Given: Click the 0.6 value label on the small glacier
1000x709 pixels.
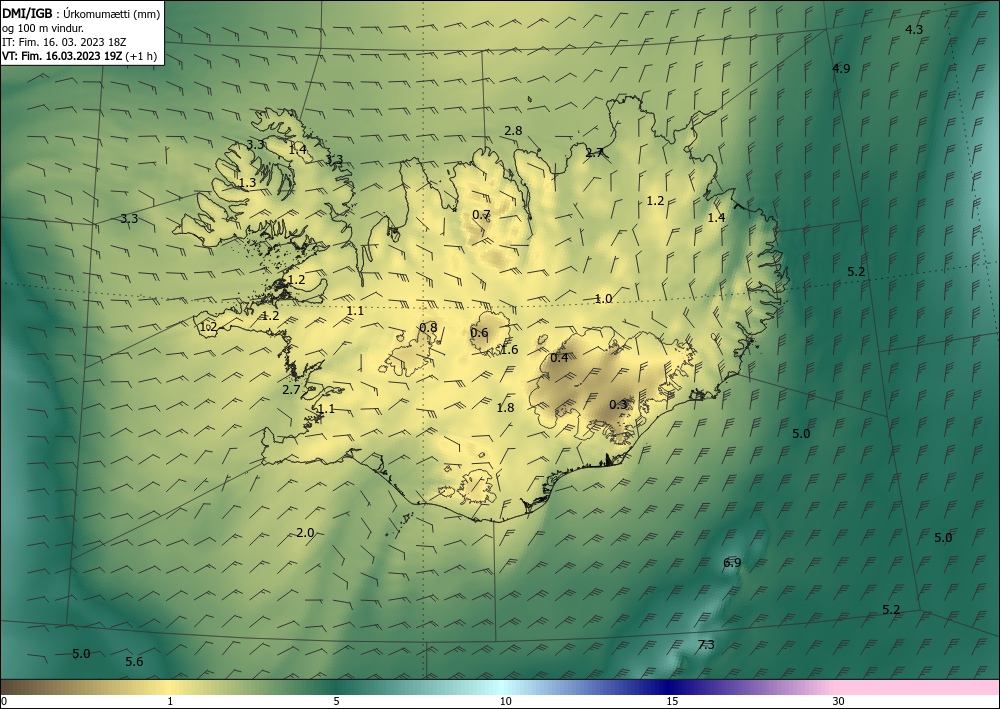Looking at the screenshot, I should [x=479, y=333].
